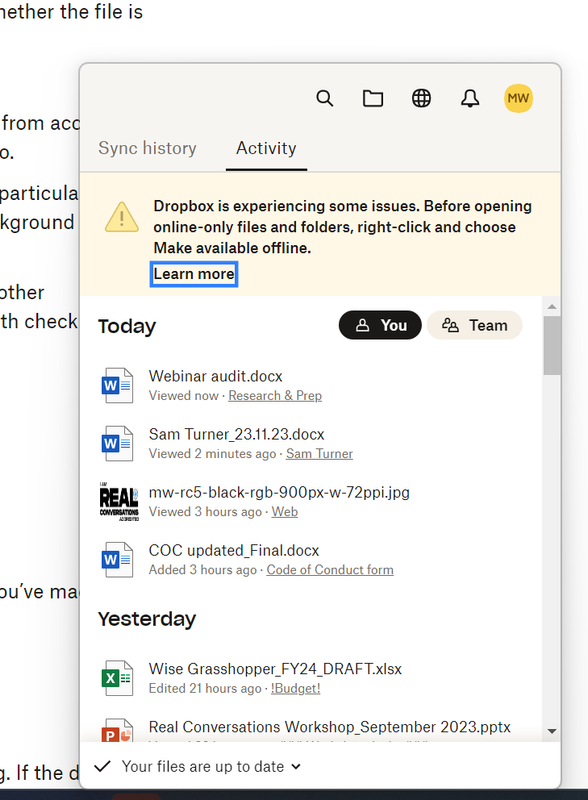Click the Learn more button
Screen dimensions: 588x800
[193, 273]
